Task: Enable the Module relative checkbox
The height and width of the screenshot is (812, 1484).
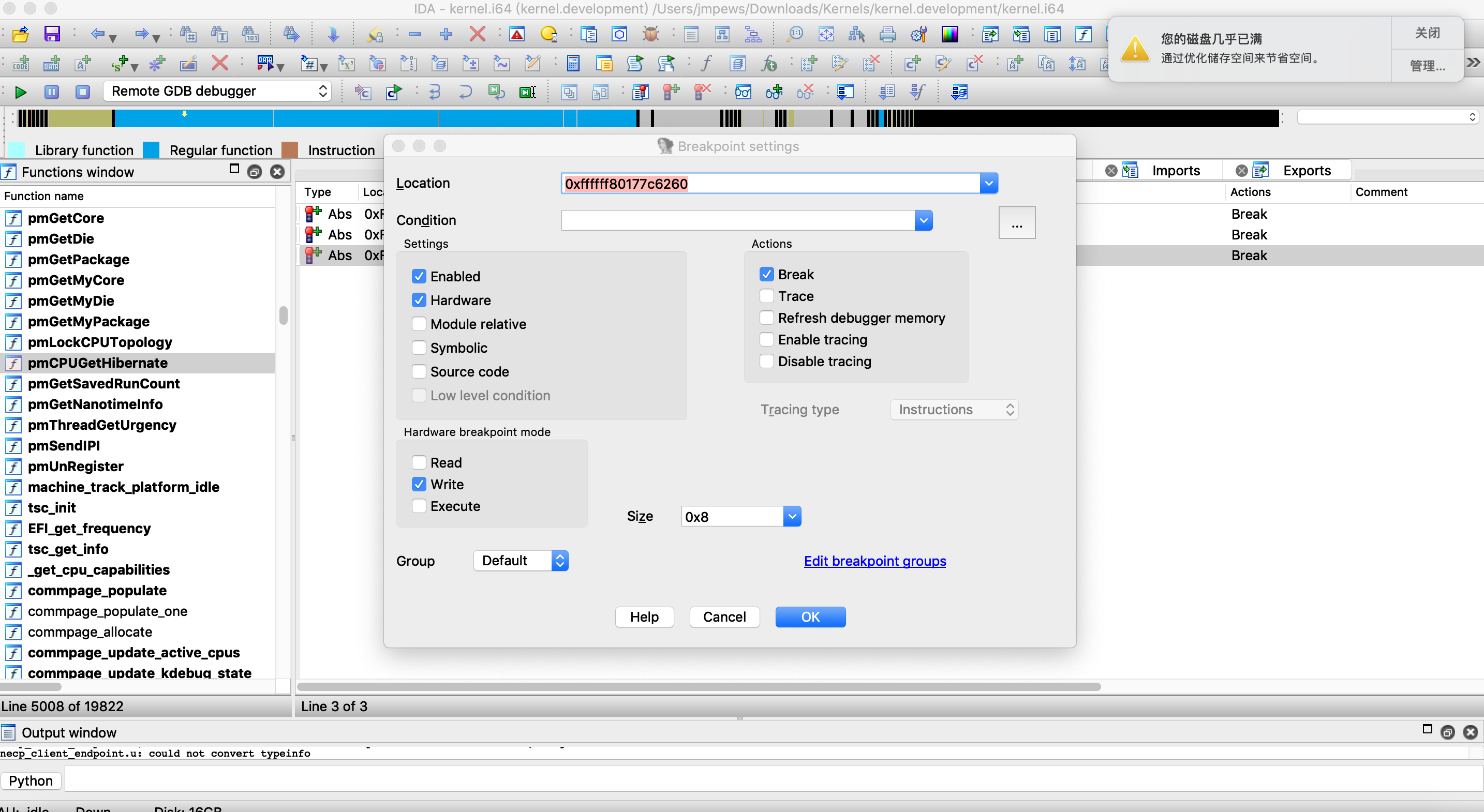Action: [419, 324]
